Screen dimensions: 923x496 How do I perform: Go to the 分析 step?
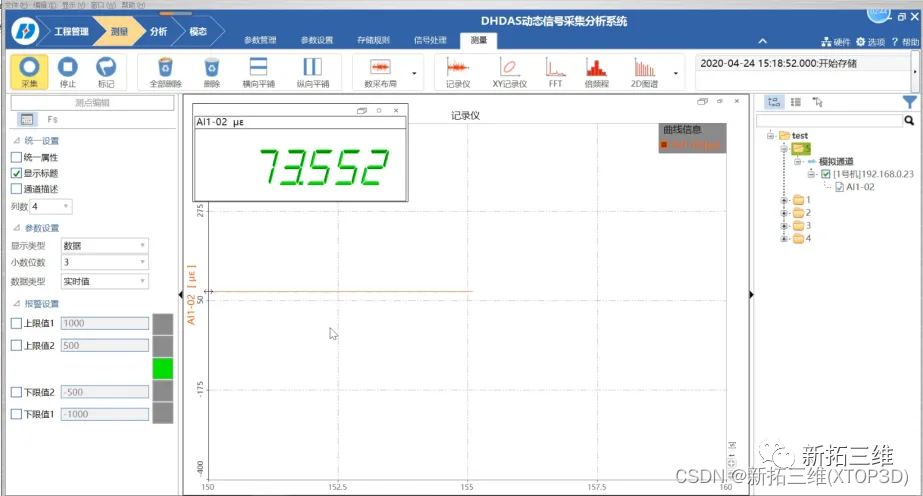pos(158,31)
